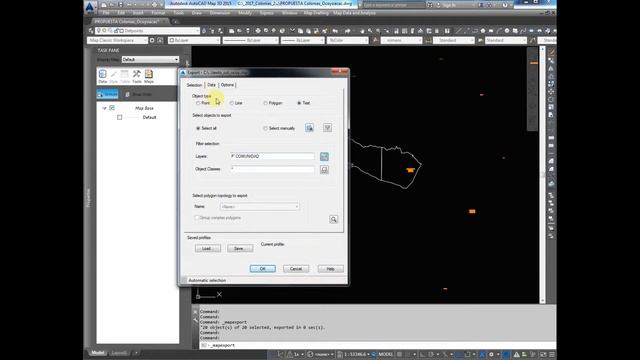Open Help from the Export dialog
The image size is (640, 360).
tap(331, 269)
